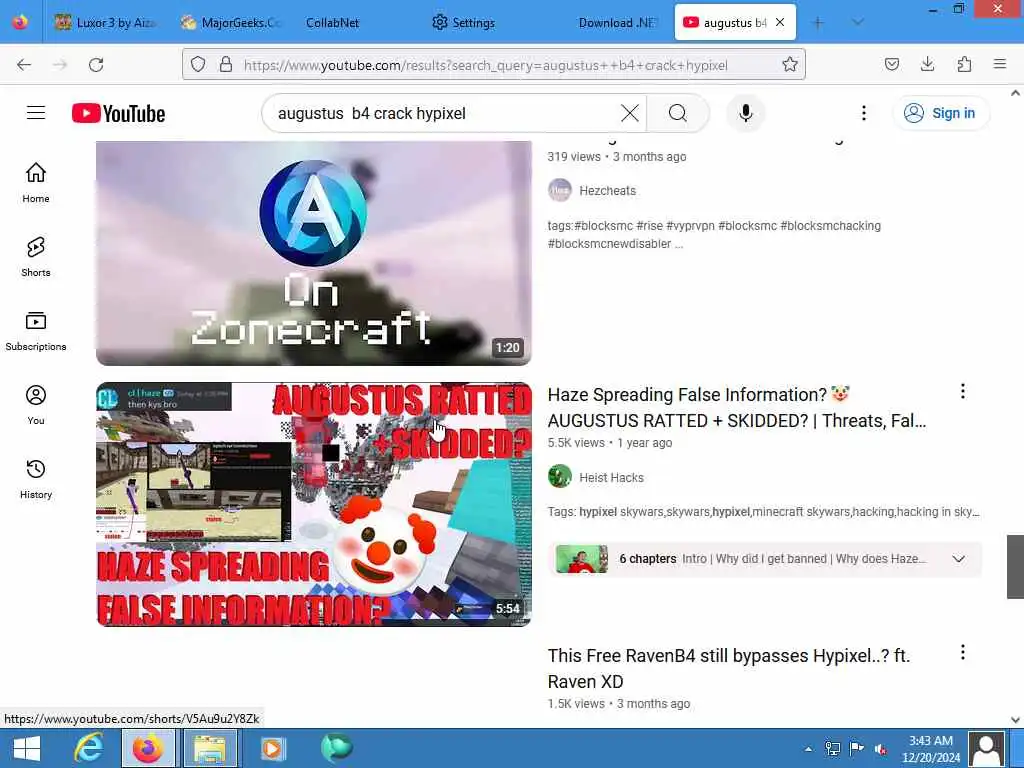The image size is (1024, 768).
Task: Reload the page
Action: pyautogui.click(x=96, y=65)
